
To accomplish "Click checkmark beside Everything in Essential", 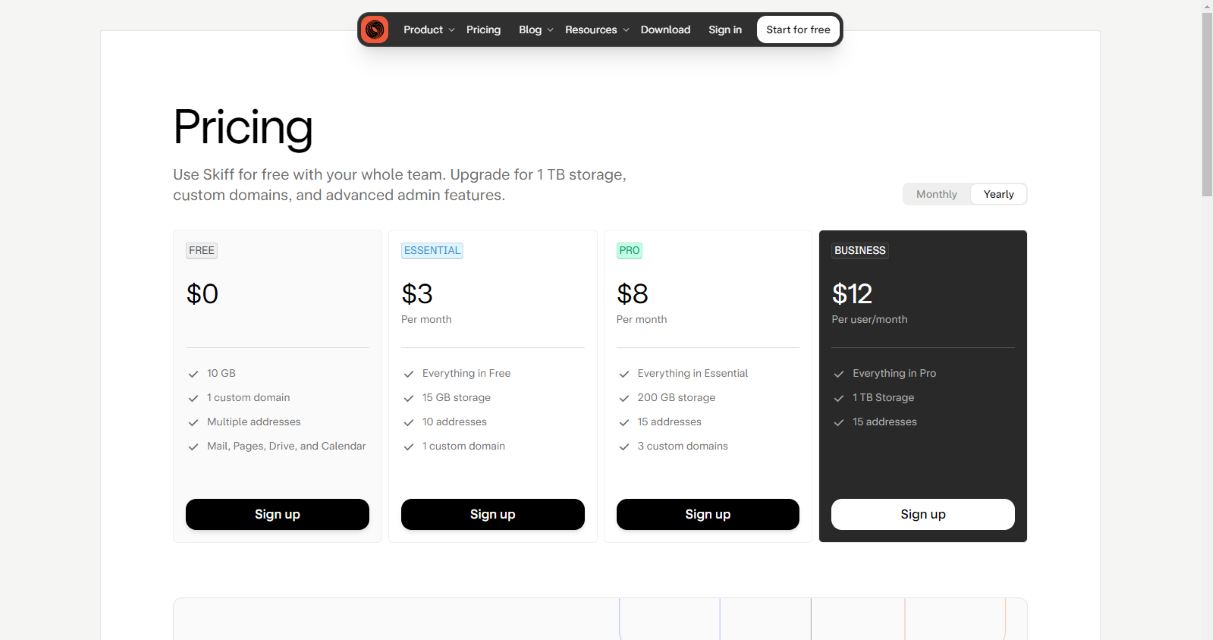I will [624, 374].
